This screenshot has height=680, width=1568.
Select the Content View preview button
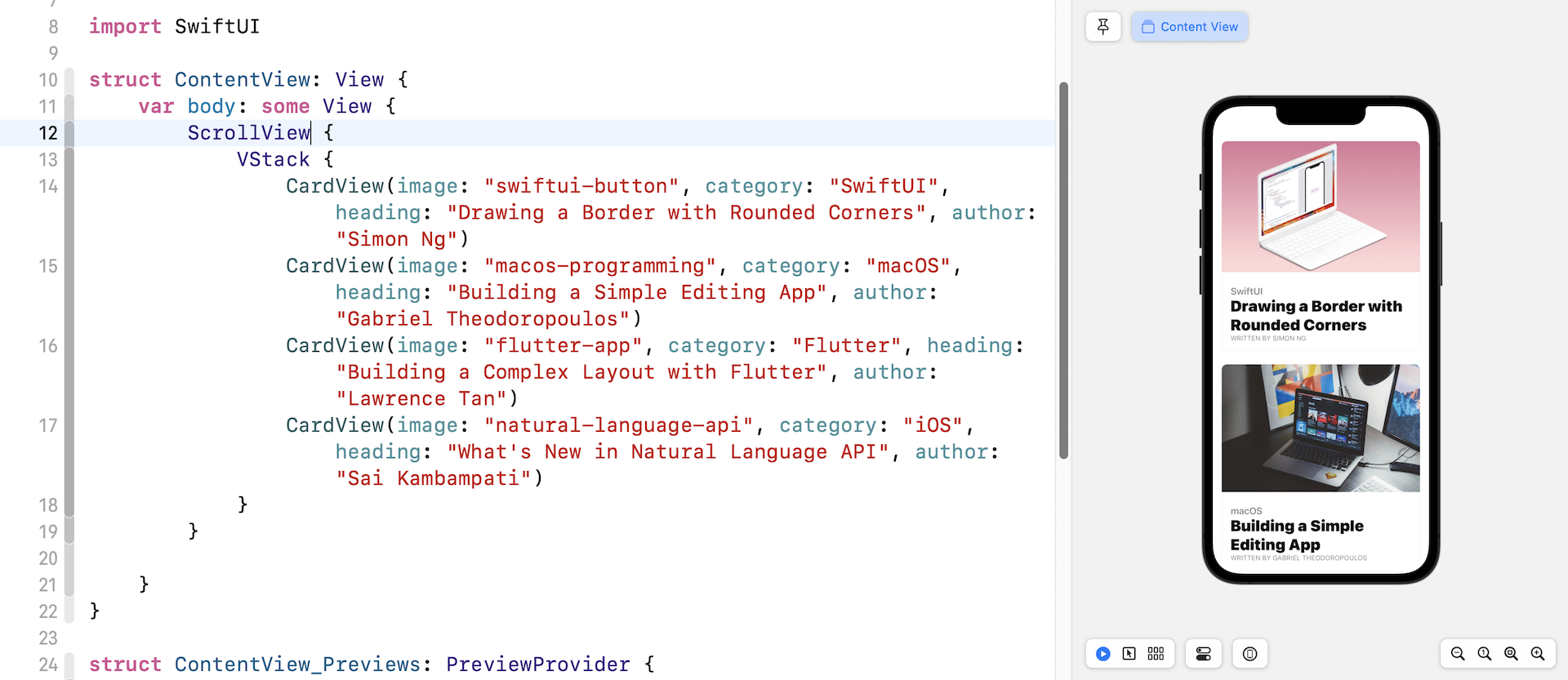tap(1189, 27)
